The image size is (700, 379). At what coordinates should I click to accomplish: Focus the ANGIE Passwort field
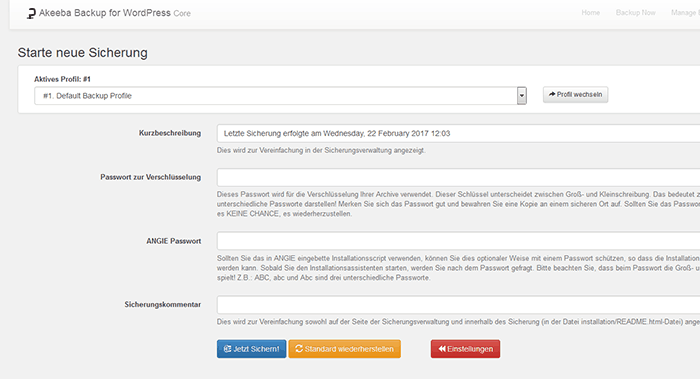click(458, 241)
